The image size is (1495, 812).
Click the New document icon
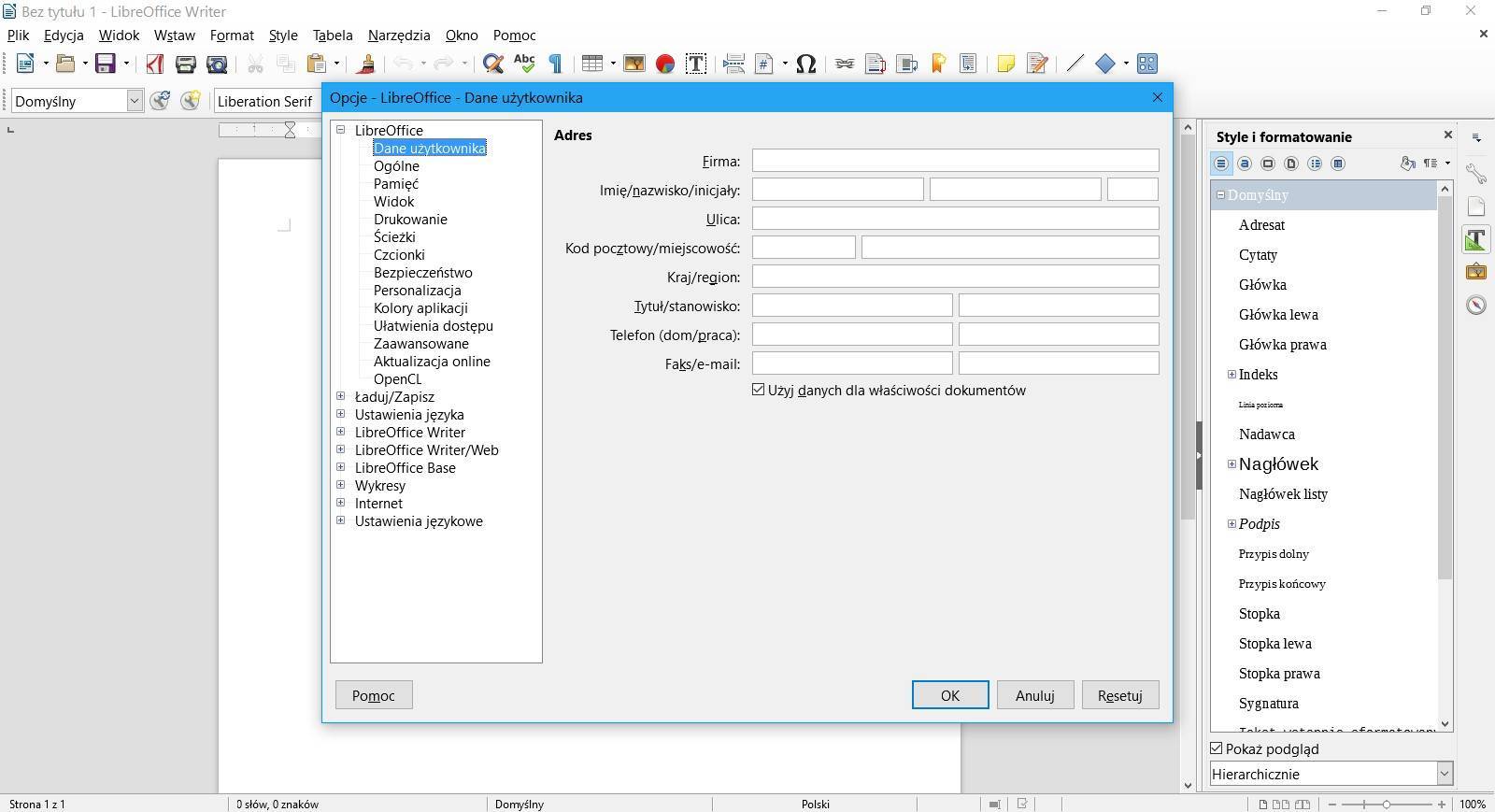pyautogui.click(x=25, y=64)
